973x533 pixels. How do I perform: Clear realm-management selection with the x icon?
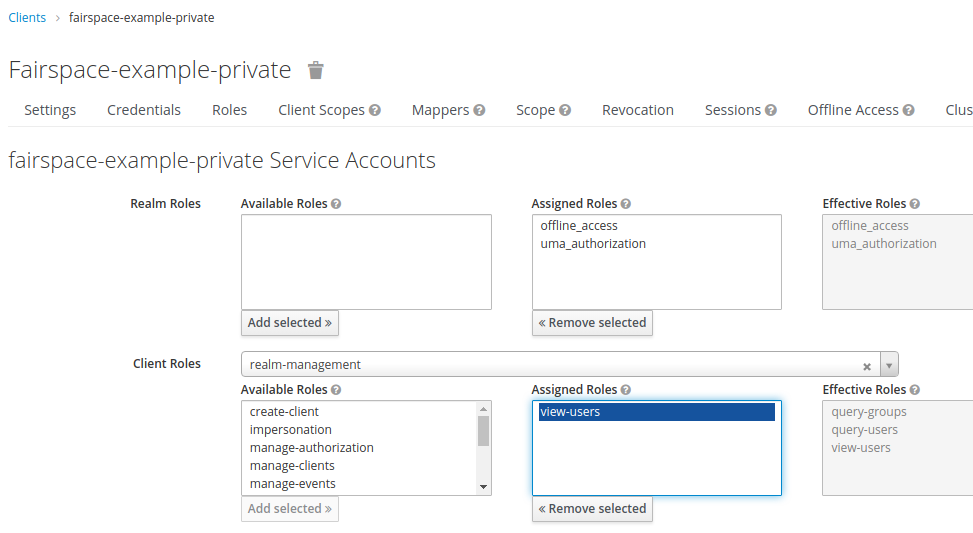coord(867,365)
